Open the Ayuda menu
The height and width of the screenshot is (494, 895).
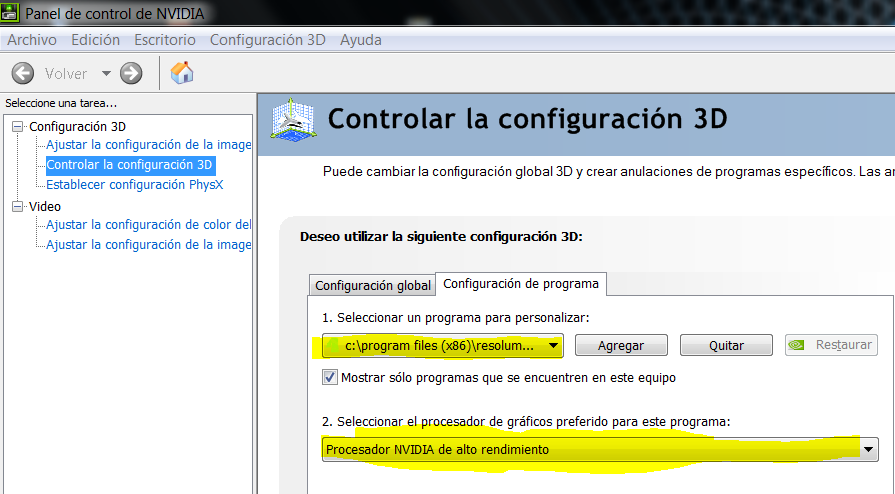coord(360,40)
